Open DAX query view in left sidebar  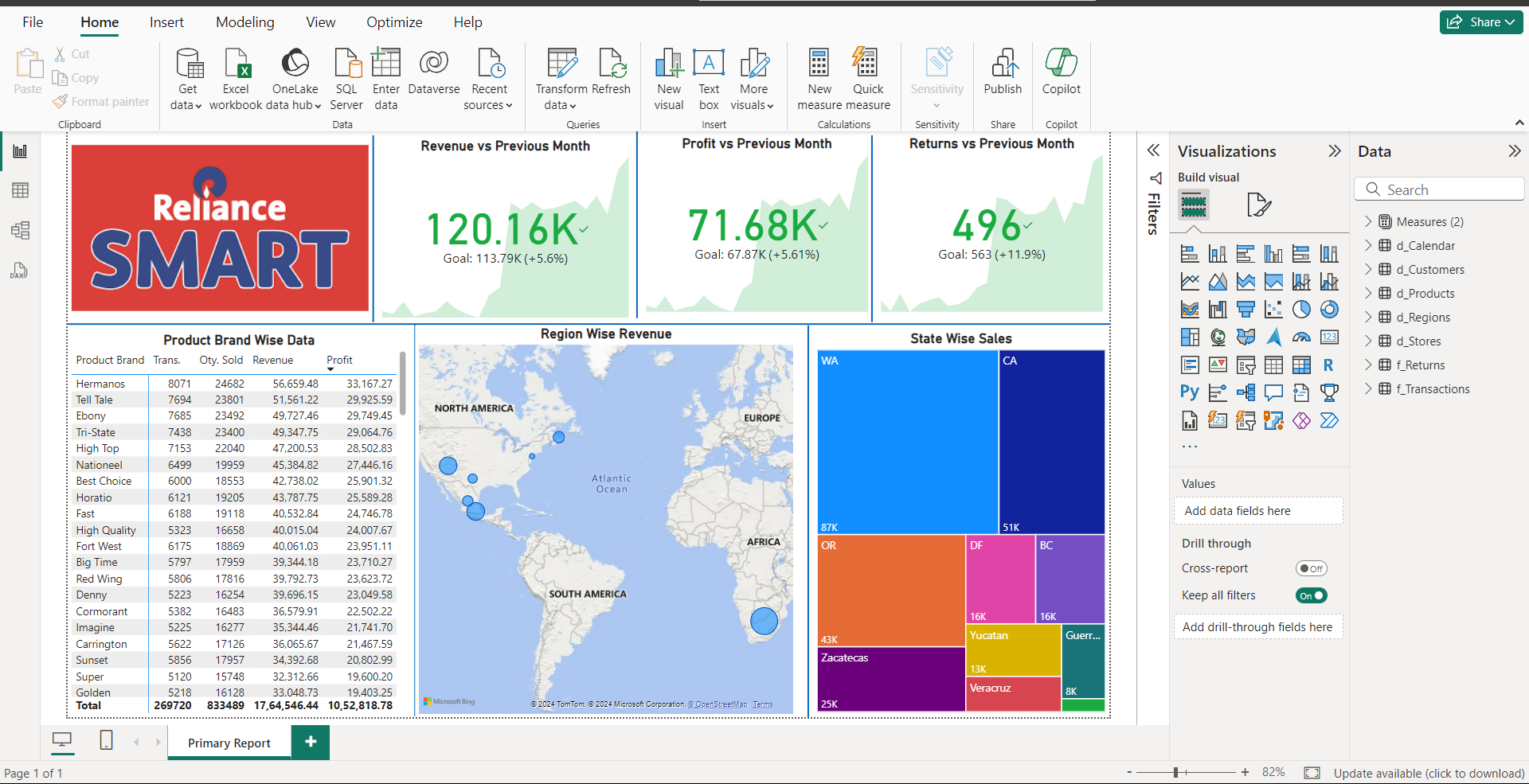19,271
